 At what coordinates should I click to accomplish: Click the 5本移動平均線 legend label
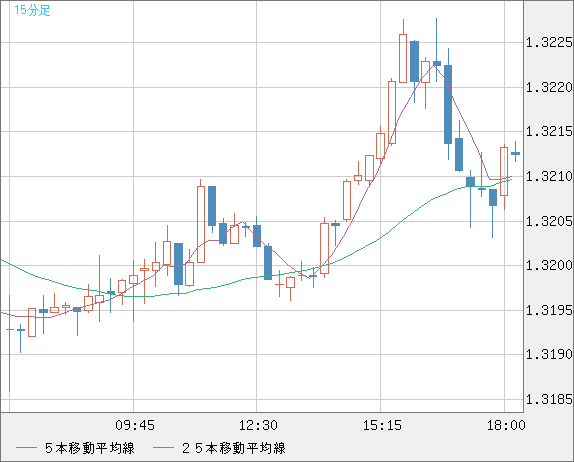[90, 448]
